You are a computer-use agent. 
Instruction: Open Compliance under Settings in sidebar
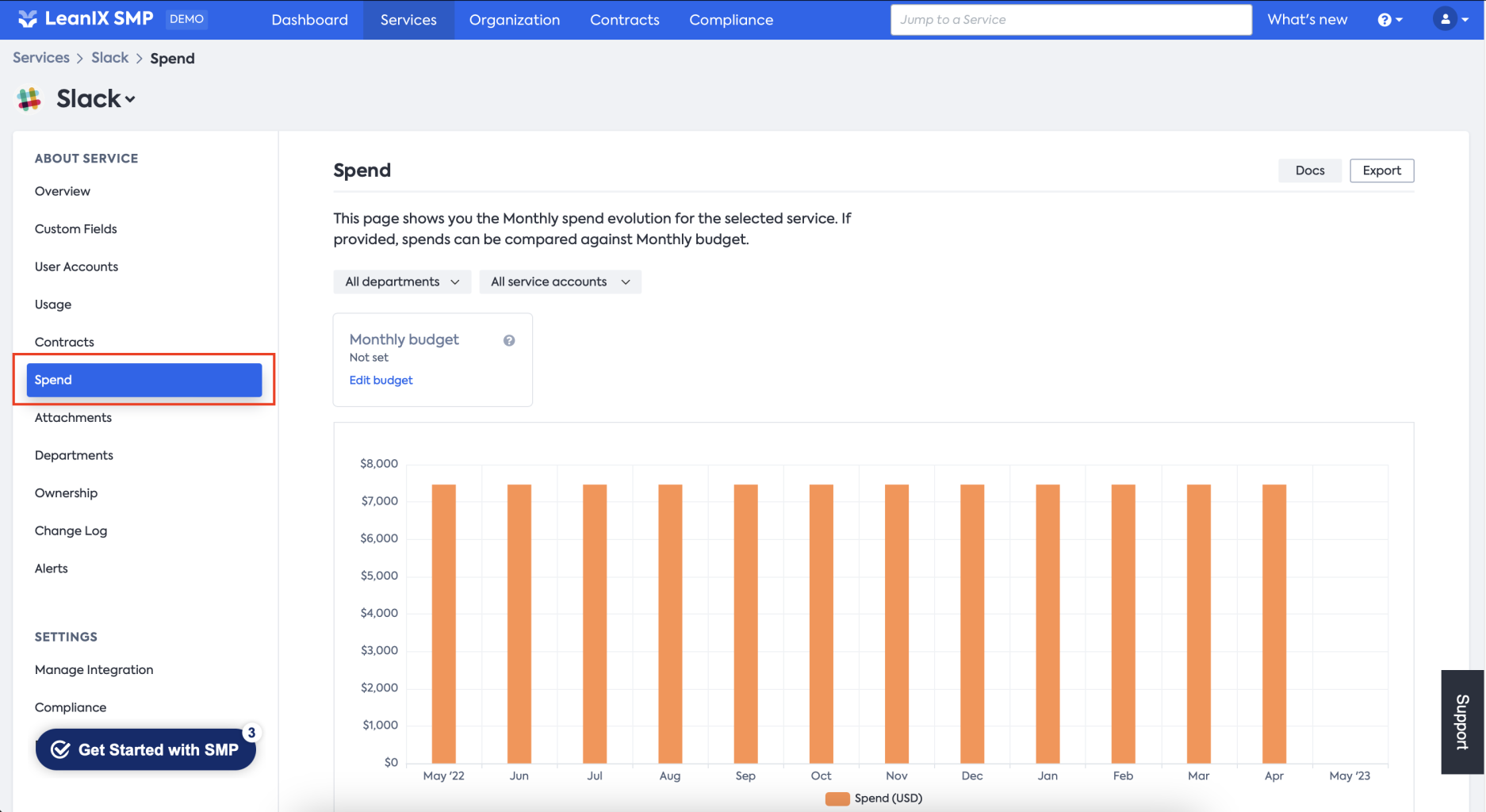click(71, 707)
